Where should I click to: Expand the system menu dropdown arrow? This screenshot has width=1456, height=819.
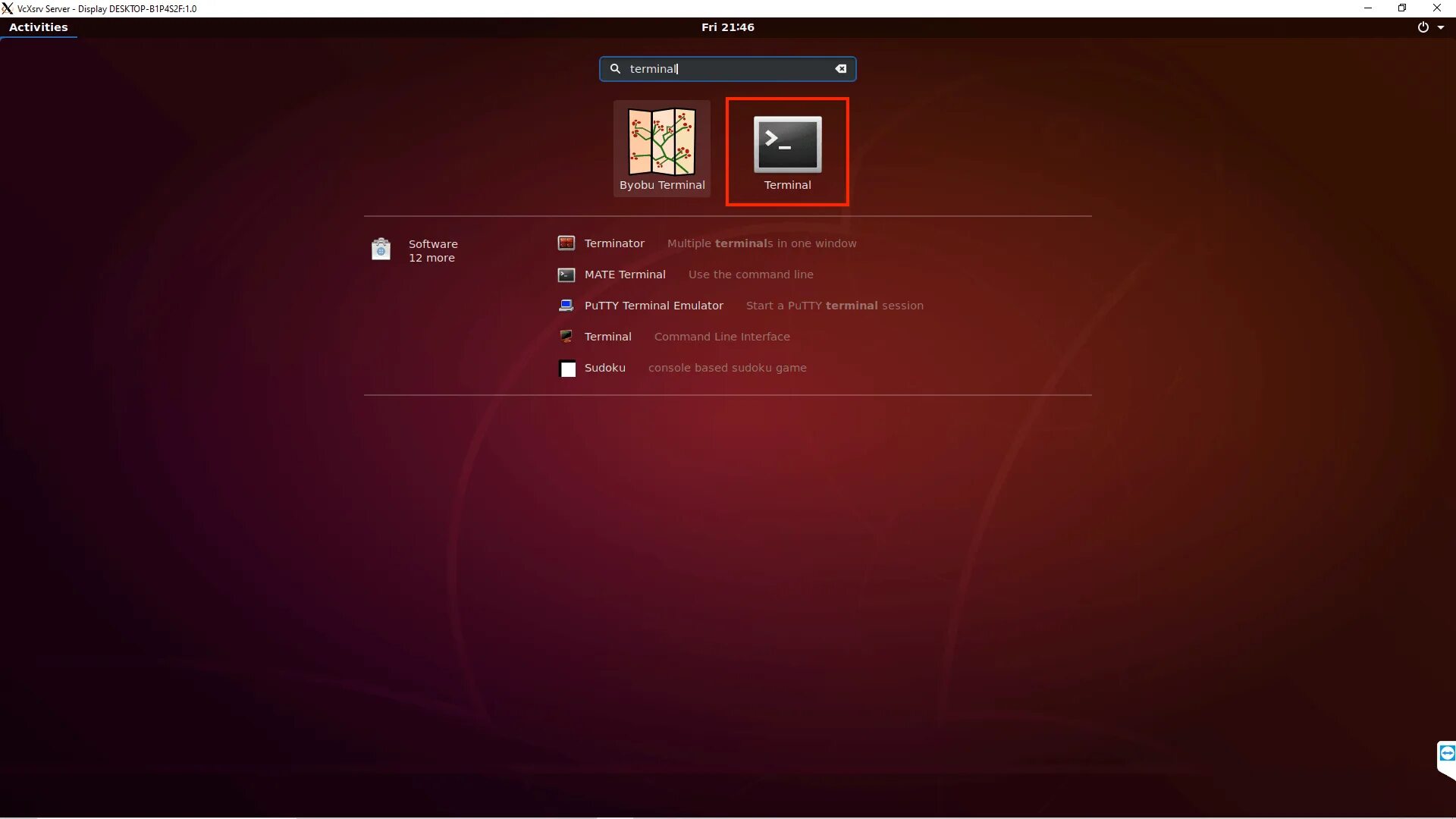click(1441, 27)
